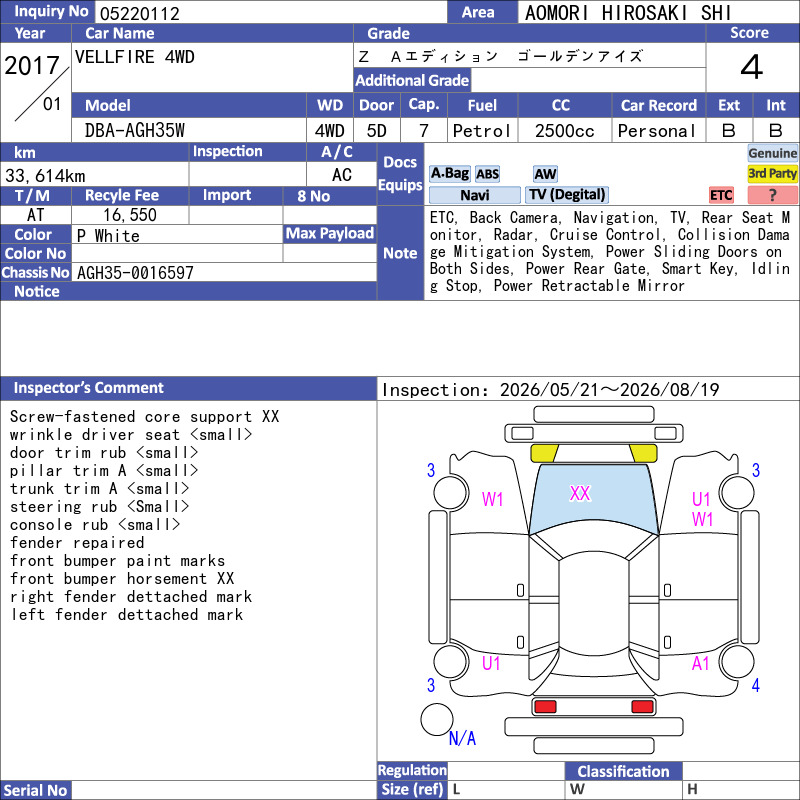Select the AW equipment badge
This screenshot has height=800, width=800.
[545, 174]
